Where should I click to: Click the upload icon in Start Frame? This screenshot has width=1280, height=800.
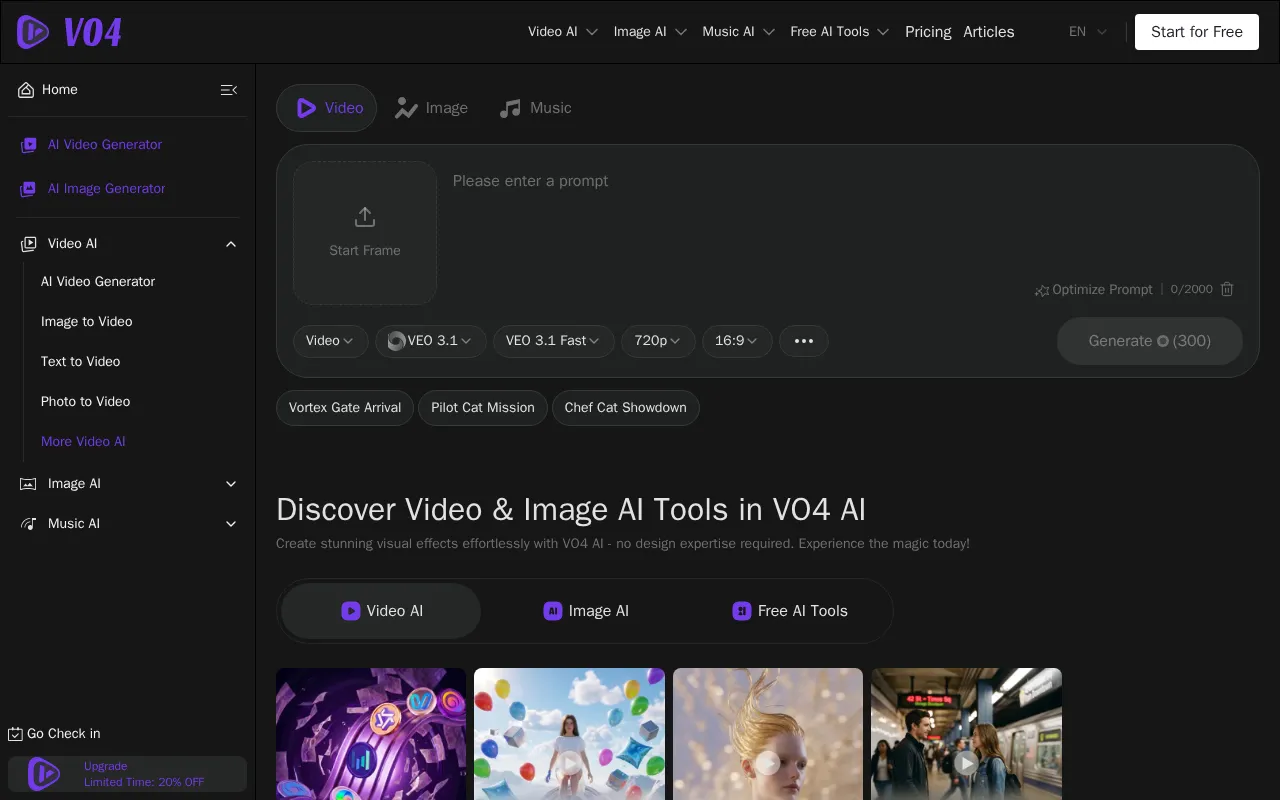point(365,217)
